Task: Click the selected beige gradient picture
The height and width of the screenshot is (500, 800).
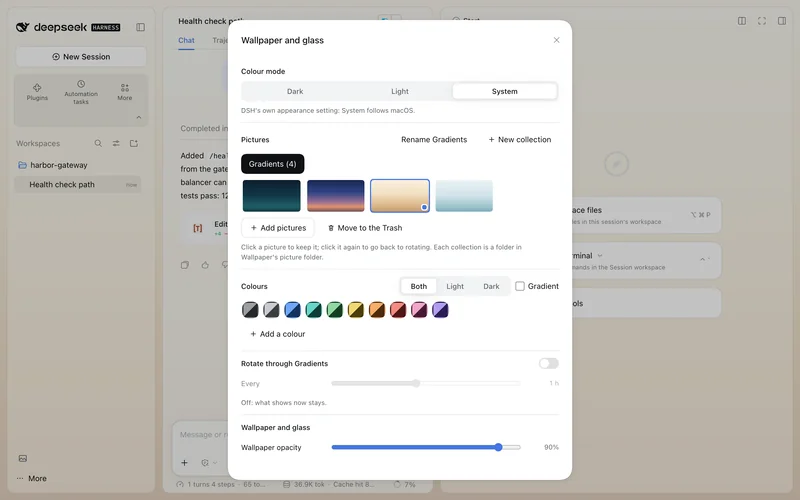Action: pos(399,195)
